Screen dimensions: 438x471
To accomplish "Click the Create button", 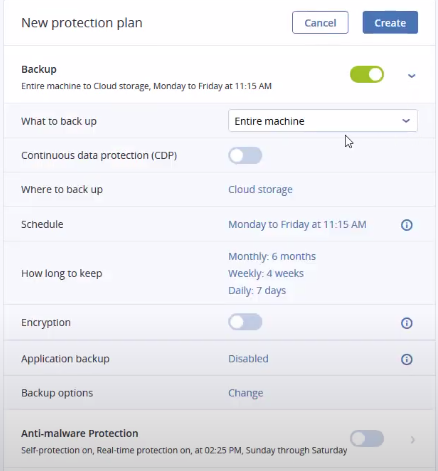I will click(390, 23).
